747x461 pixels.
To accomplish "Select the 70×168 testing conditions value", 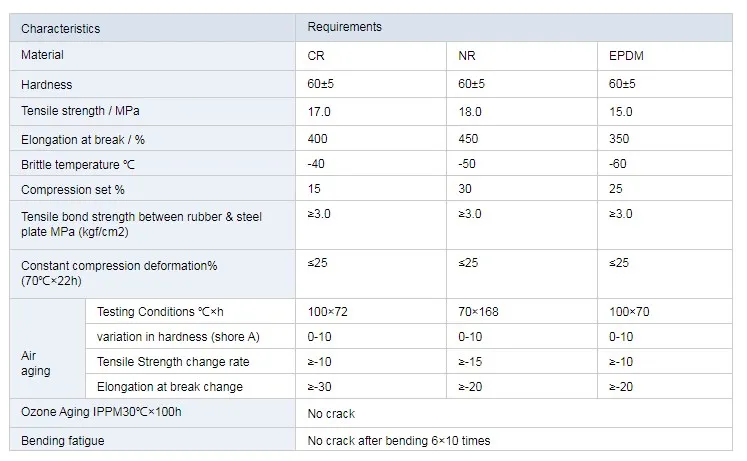I will point(478,312).
